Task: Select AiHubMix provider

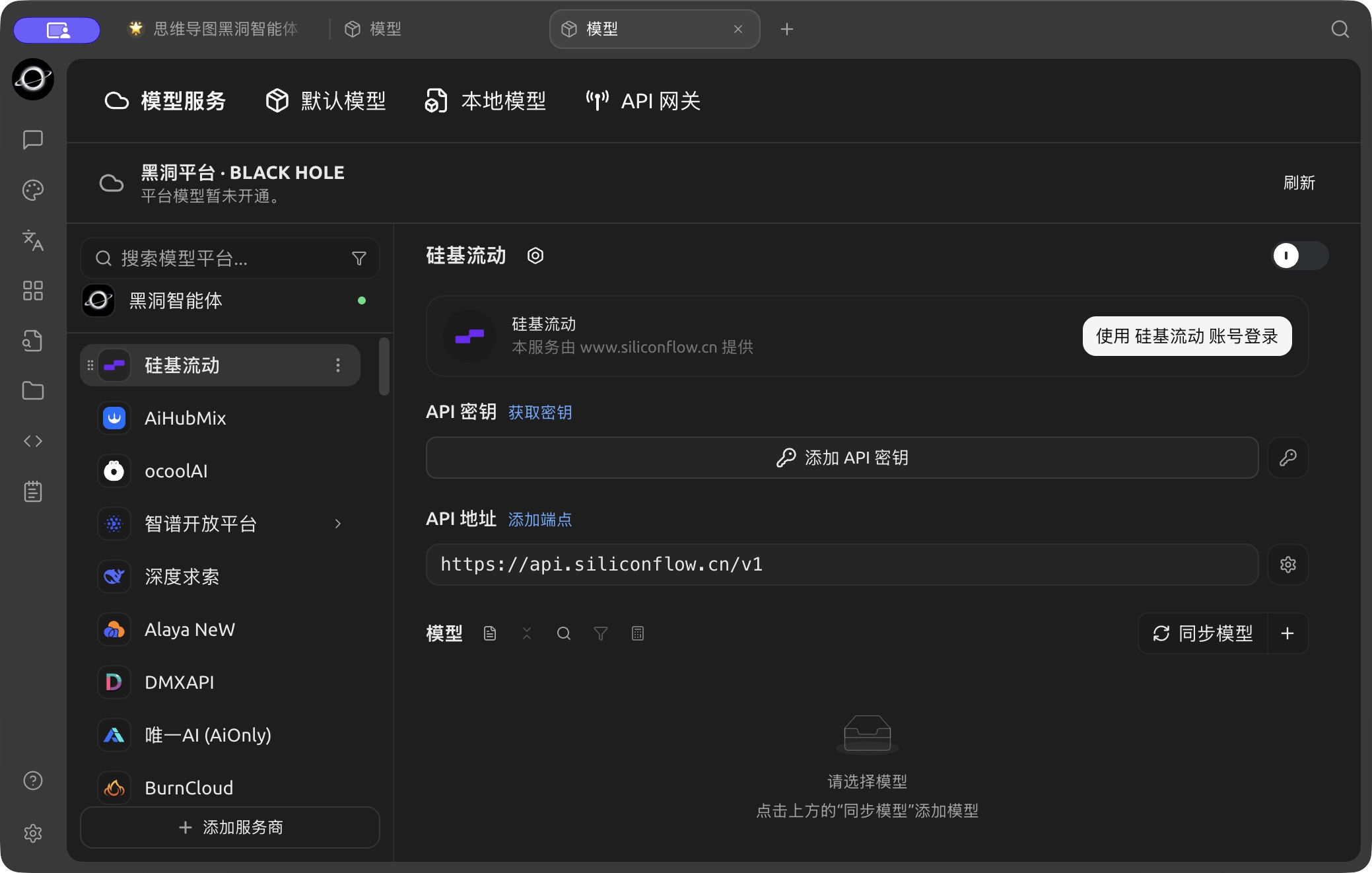Action: point(221,418)
